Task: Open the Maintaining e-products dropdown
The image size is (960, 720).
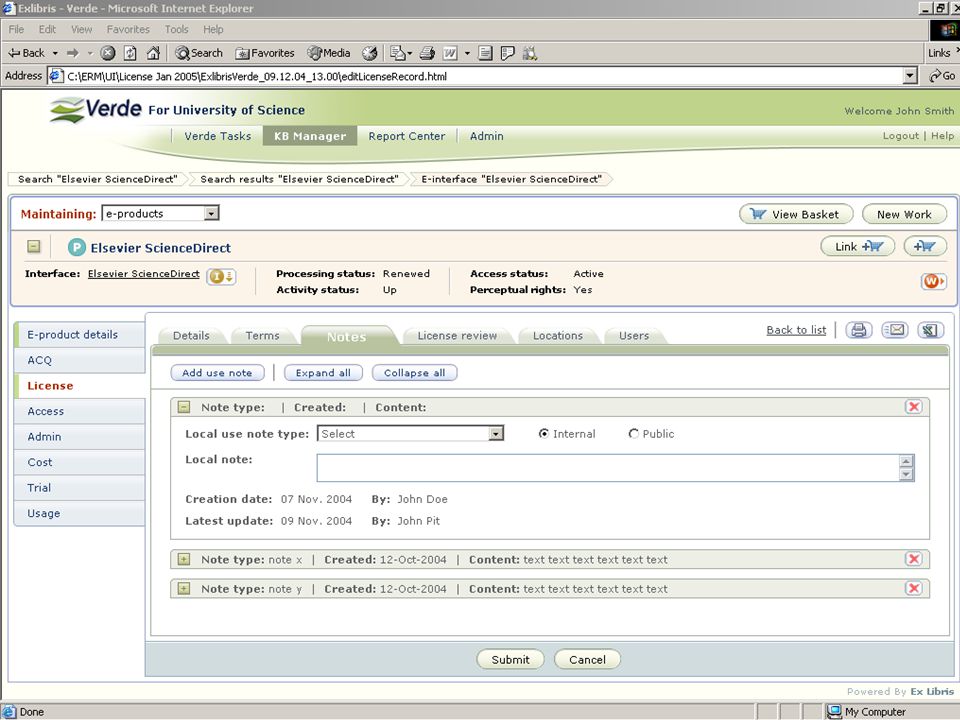Action: click(x=212, y=213)
